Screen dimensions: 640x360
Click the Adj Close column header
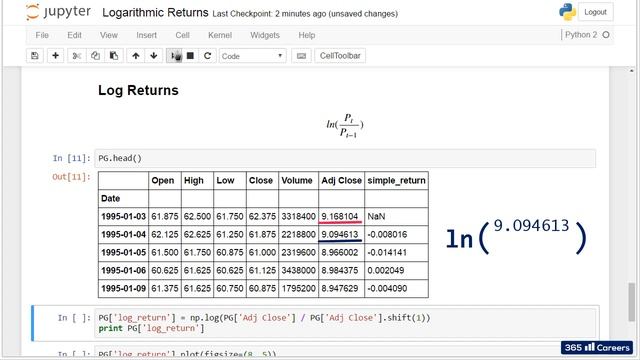click(x=341, y=180)
